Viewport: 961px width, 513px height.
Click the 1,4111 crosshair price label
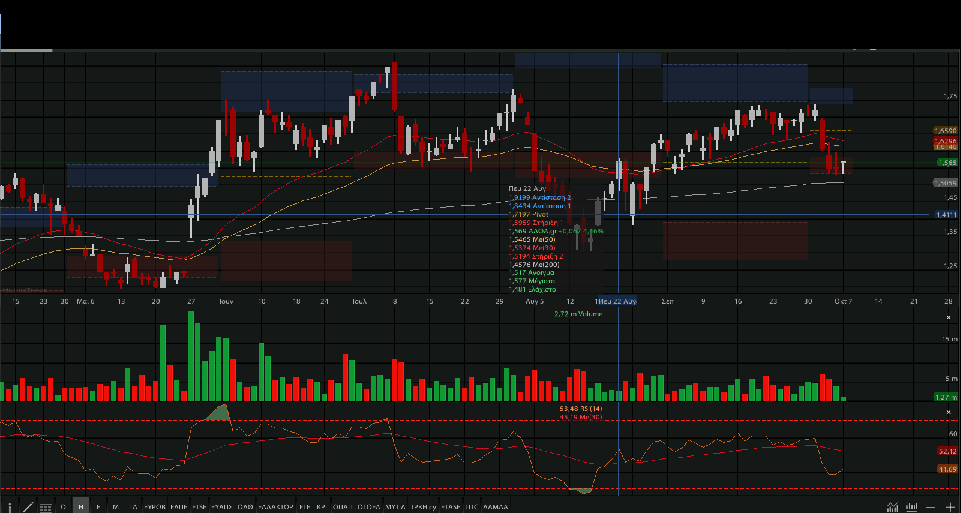947,215
